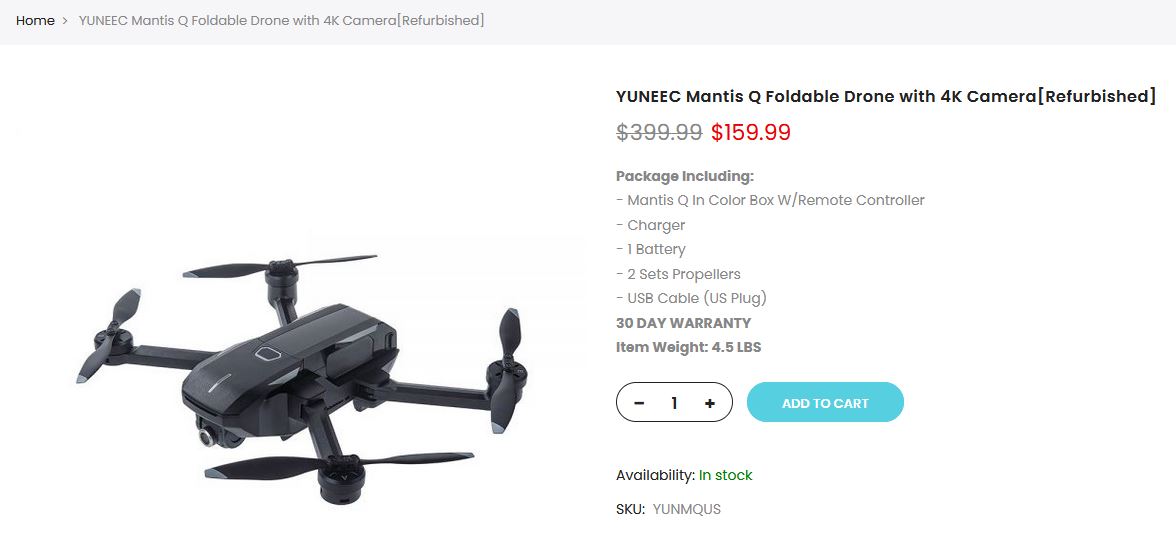
Task: Click the crossed-out $399.99 original price
Action: tap(659, 132)
